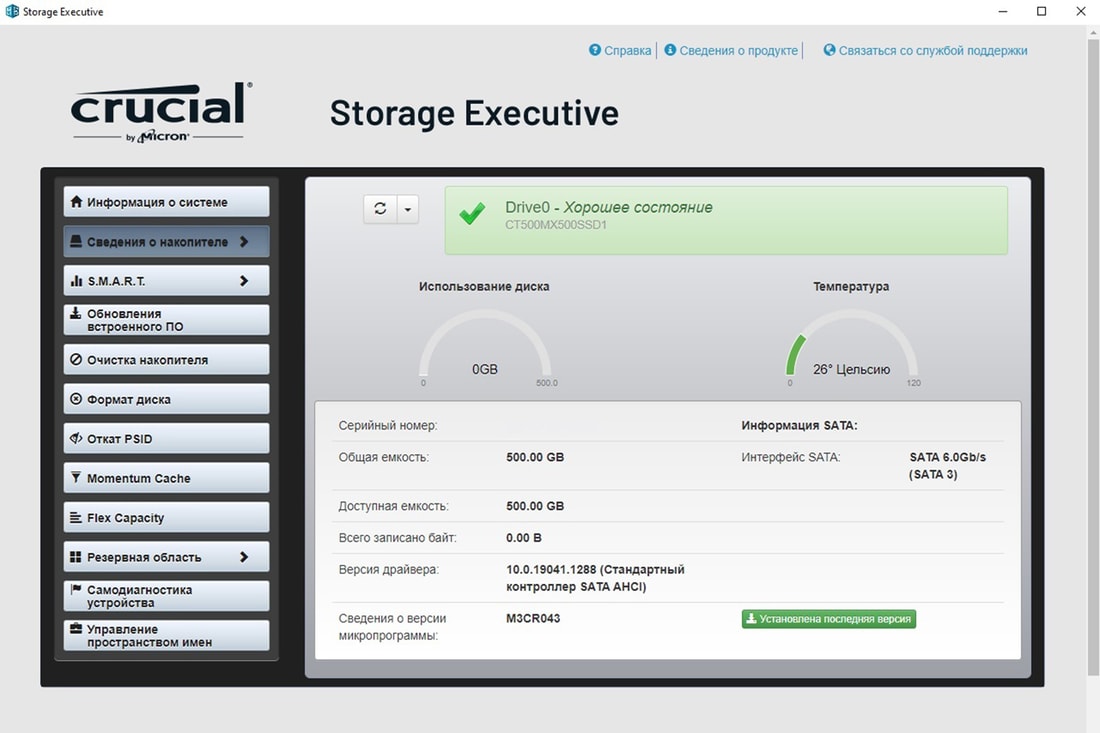Click the 0.00 B total bytes written value
Viewport: 1100px width, 733px height.
(523, 538)
